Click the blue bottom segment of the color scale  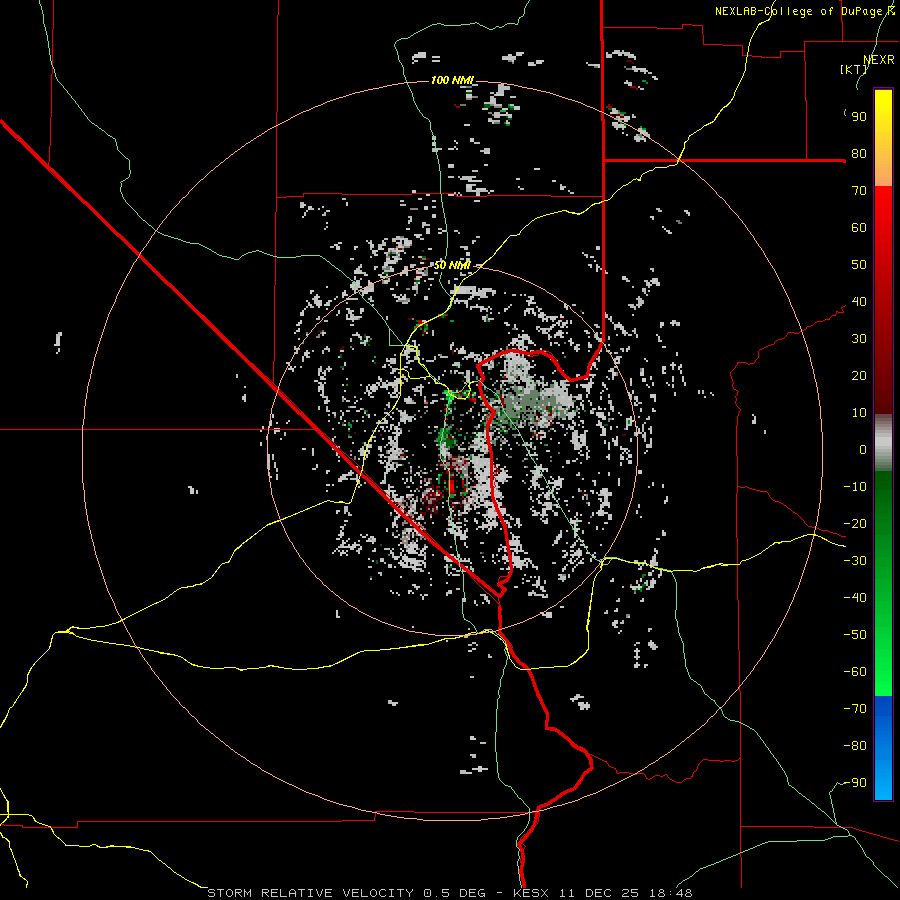pos(883,747)
